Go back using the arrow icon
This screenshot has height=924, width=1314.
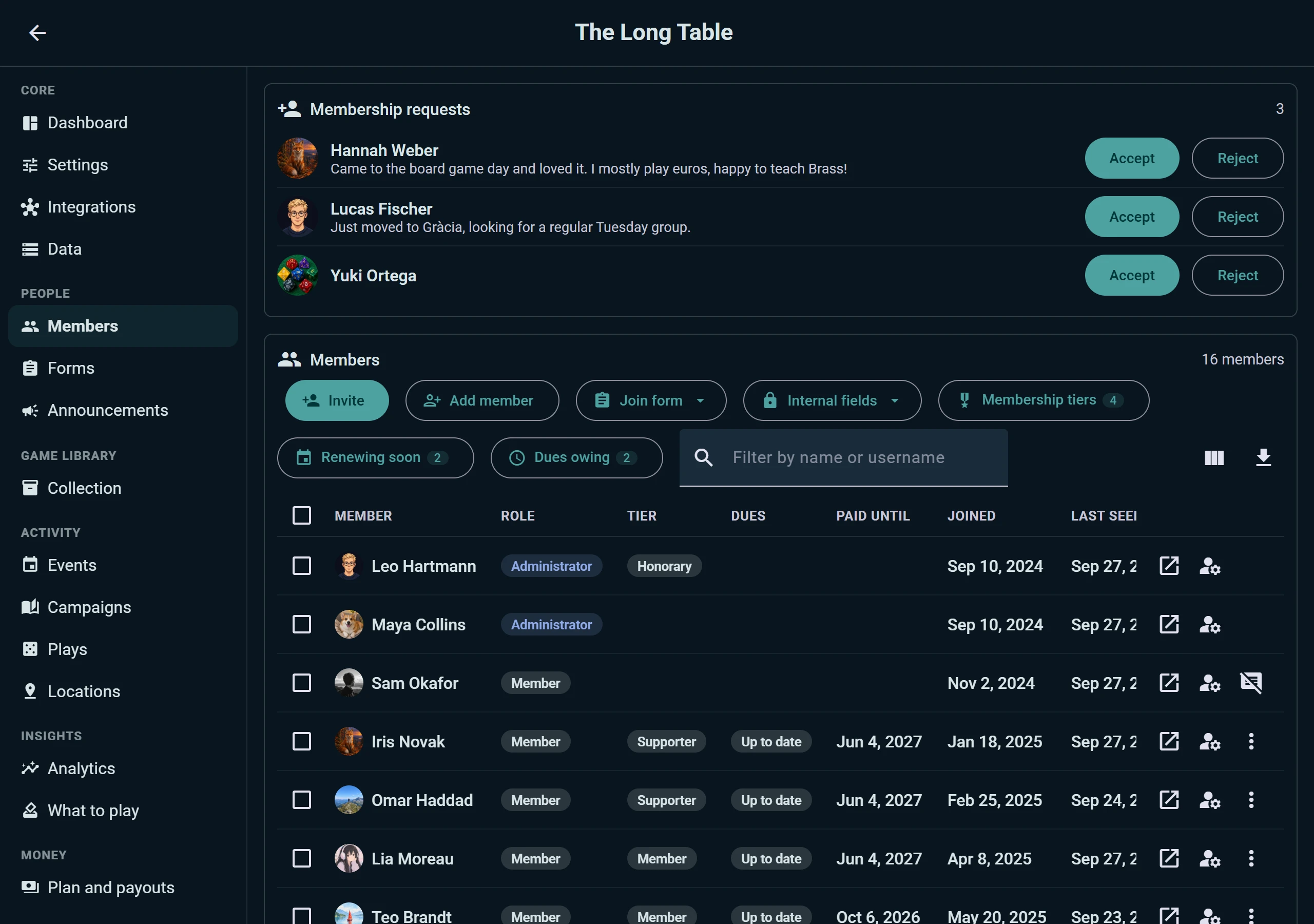point(37,33)
